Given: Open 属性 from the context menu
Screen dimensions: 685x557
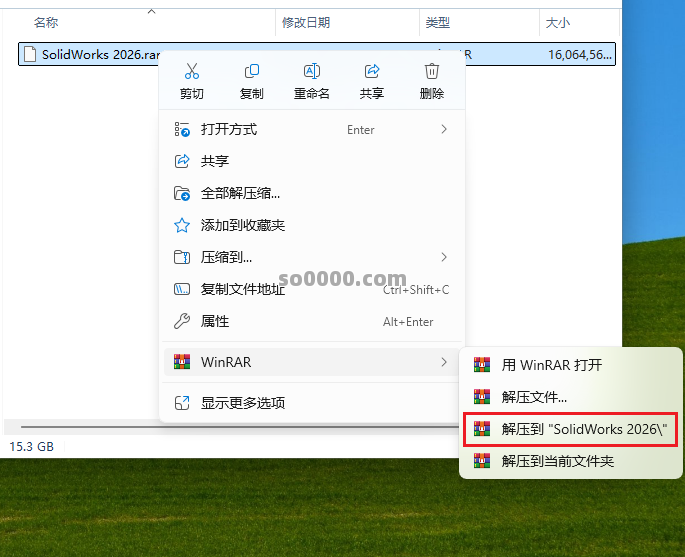Looking at the screenshot, I should [312, 321].
